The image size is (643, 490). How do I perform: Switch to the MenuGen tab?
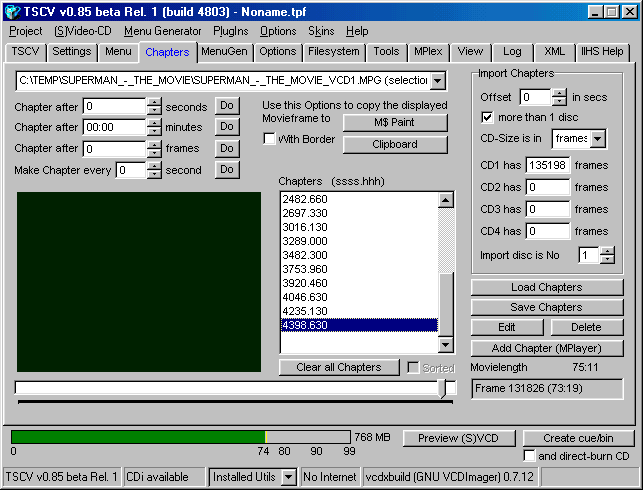(225, 51)
